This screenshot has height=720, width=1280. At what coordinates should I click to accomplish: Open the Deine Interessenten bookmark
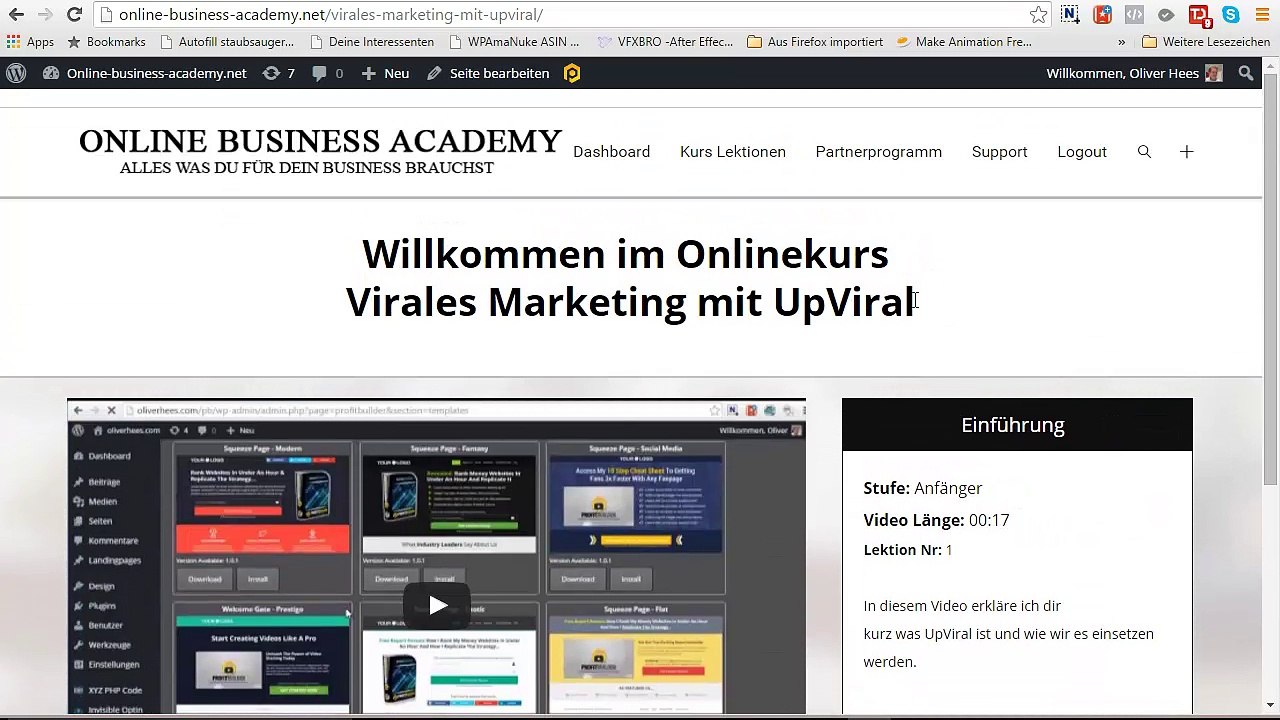click(372, 42)
